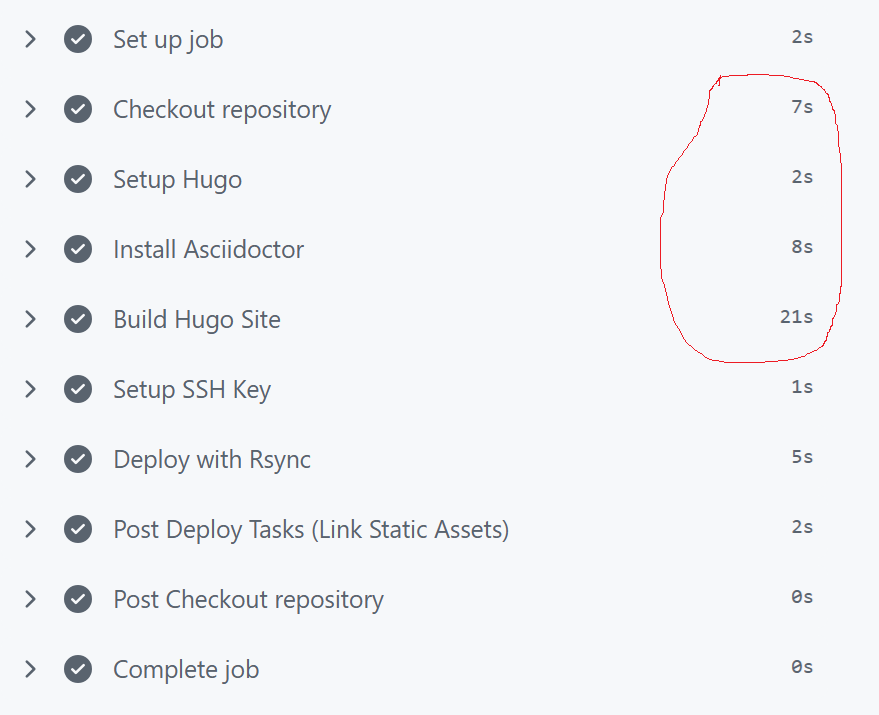Select the Setup SSH Key step label
This screenshot has height=715, width=879.
192,390
